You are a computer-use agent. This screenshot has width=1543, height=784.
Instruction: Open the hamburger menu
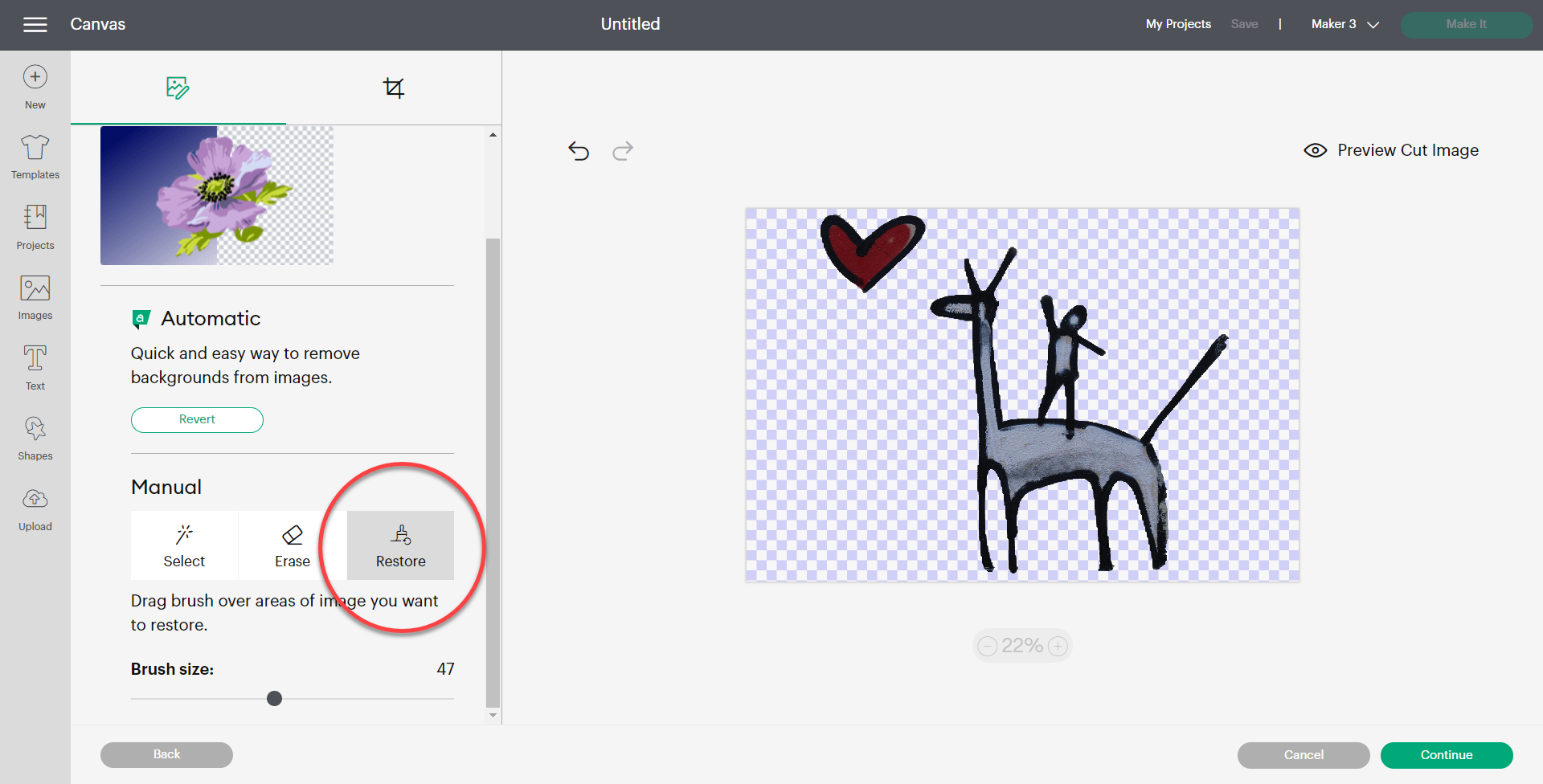35,25
